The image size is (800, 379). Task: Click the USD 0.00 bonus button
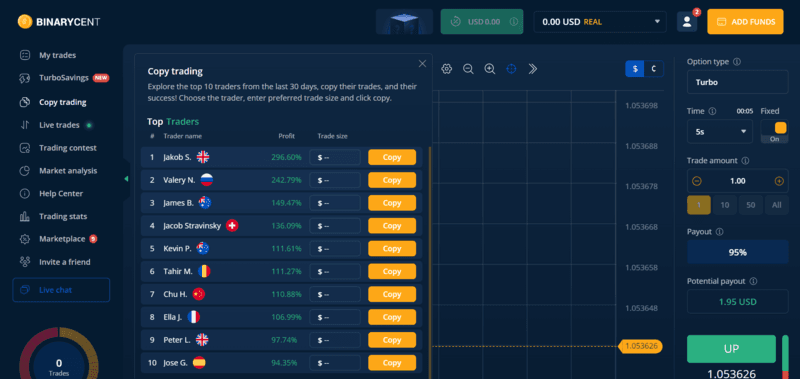click(482, 21)
